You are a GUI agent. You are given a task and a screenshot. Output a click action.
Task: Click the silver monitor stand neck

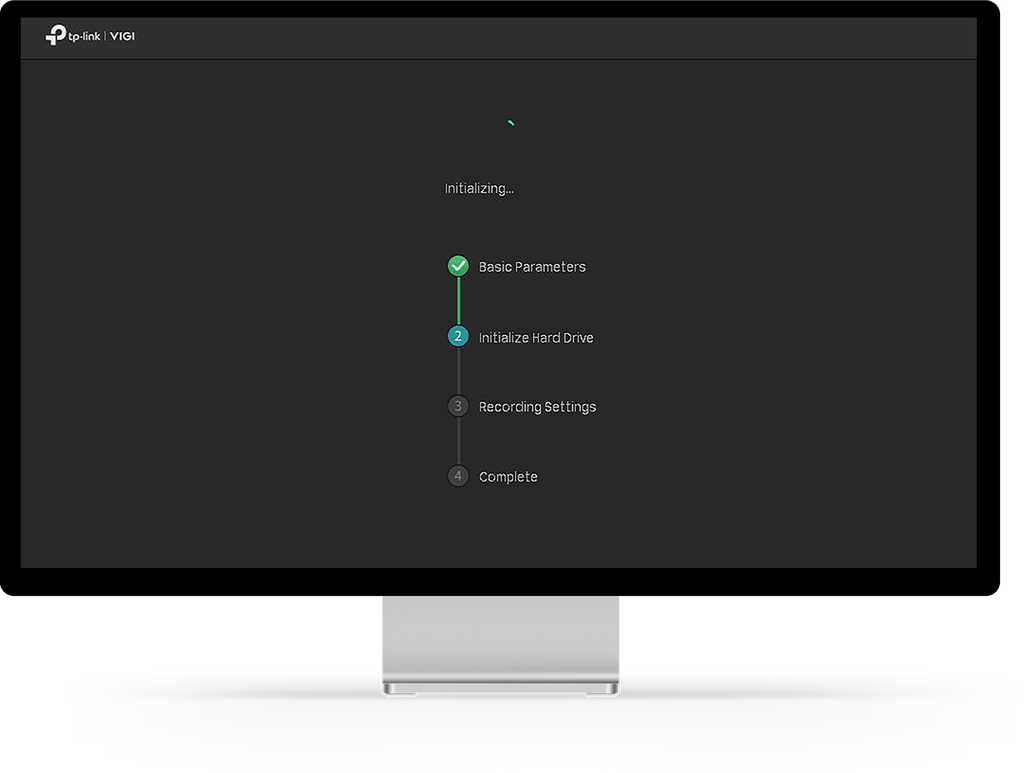(x=500, y=635)
